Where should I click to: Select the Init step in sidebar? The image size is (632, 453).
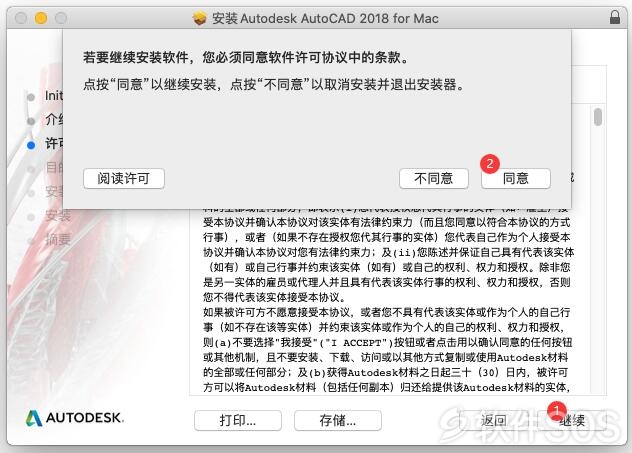coord(54,96)
